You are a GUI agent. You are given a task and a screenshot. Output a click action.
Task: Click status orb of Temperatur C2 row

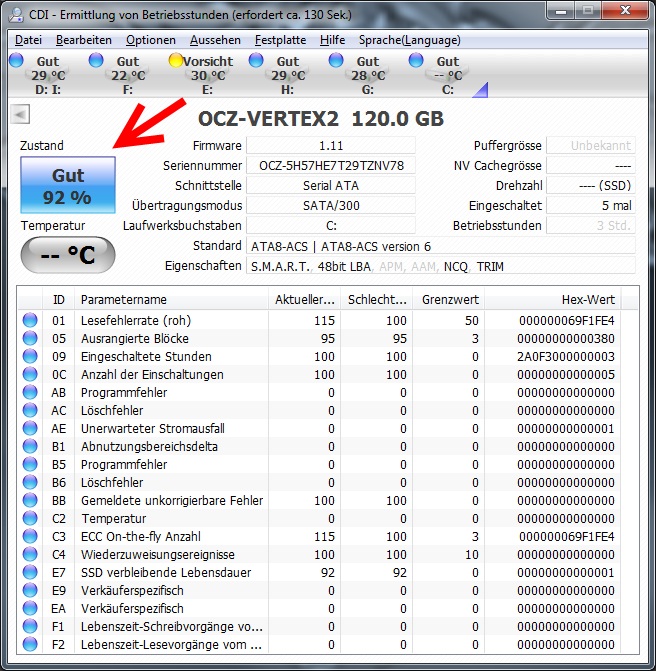(x=30, y=518)
